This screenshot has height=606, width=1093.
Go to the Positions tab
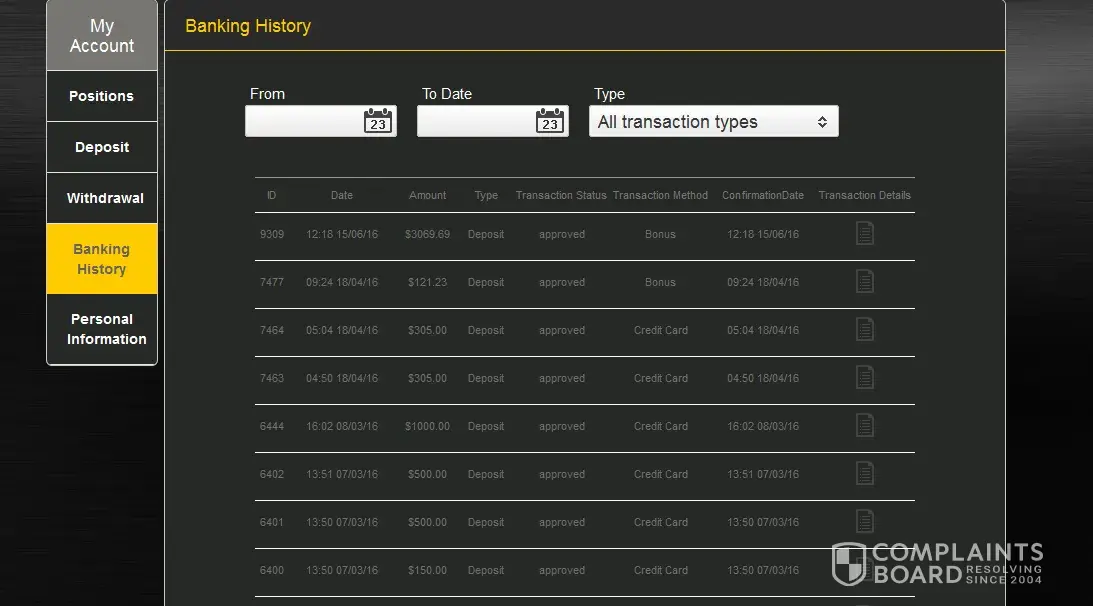(101, 96)
